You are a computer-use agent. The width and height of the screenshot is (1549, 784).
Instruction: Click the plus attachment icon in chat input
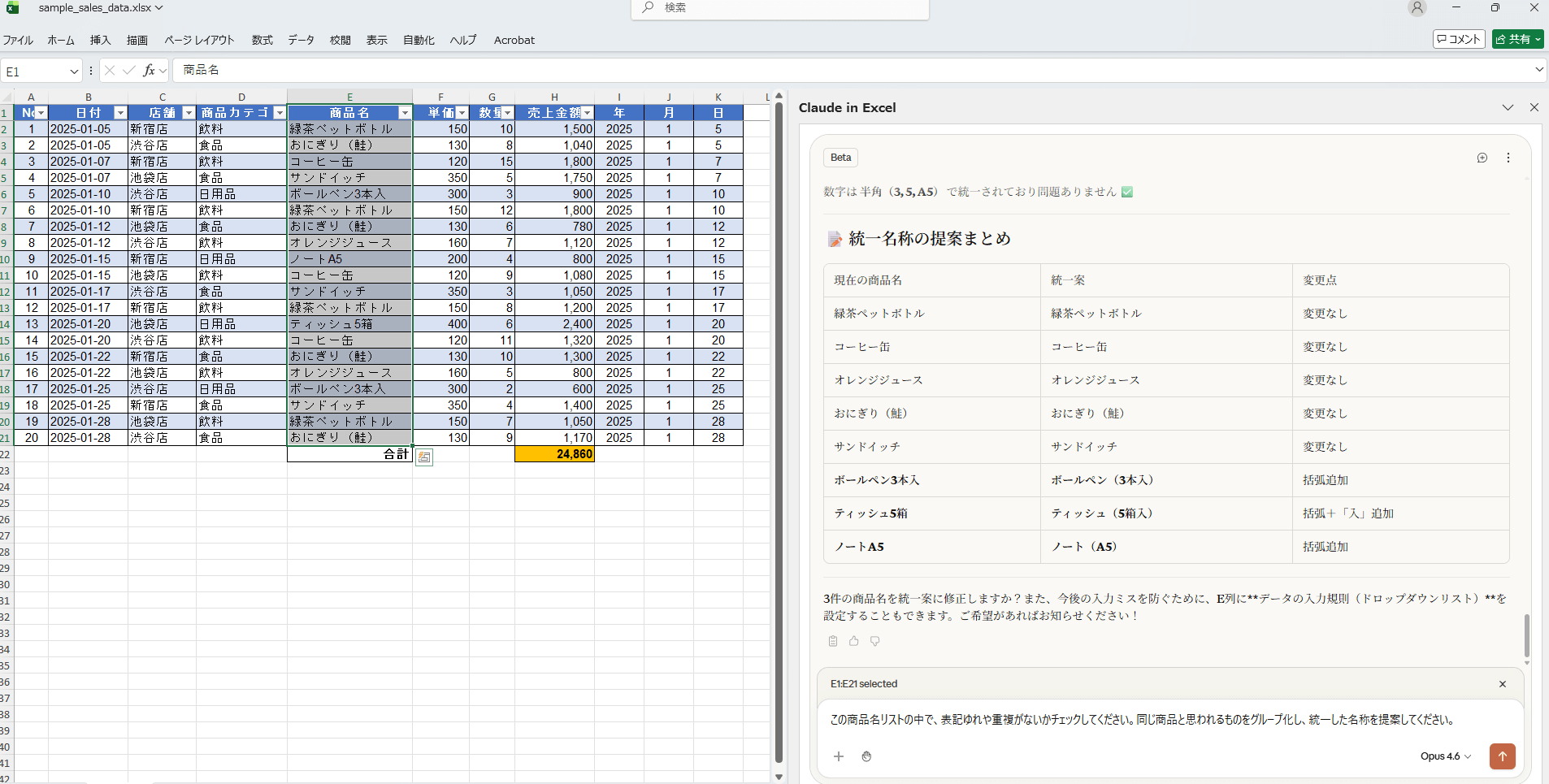pos(839,756)
